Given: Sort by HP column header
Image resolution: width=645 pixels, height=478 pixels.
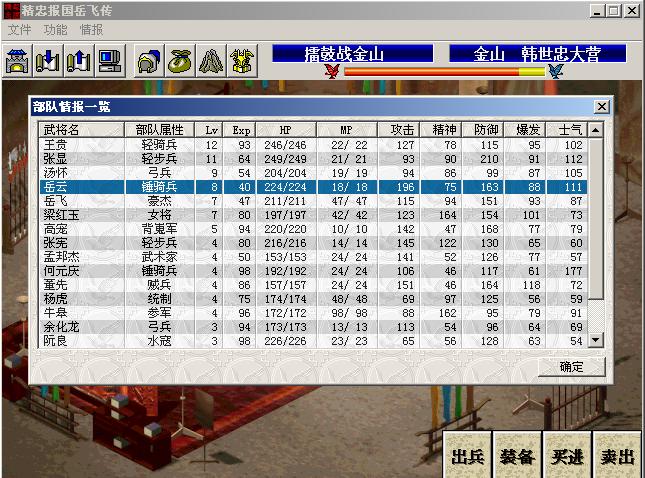Looking at the screenshot, I should (x=286, y=130).
